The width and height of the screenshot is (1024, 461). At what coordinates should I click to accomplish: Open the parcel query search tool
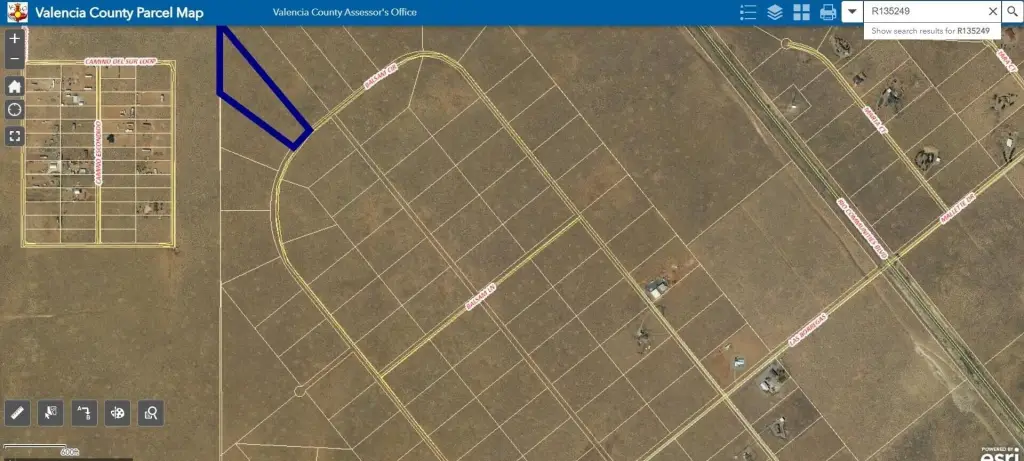click(151, 412)
